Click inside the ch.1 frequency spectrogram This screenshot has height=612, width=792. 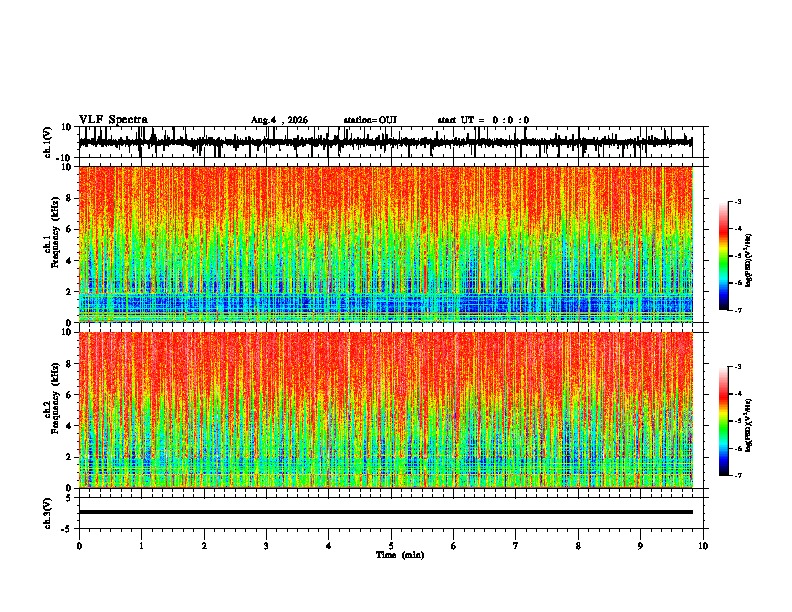tap(386, 244)
